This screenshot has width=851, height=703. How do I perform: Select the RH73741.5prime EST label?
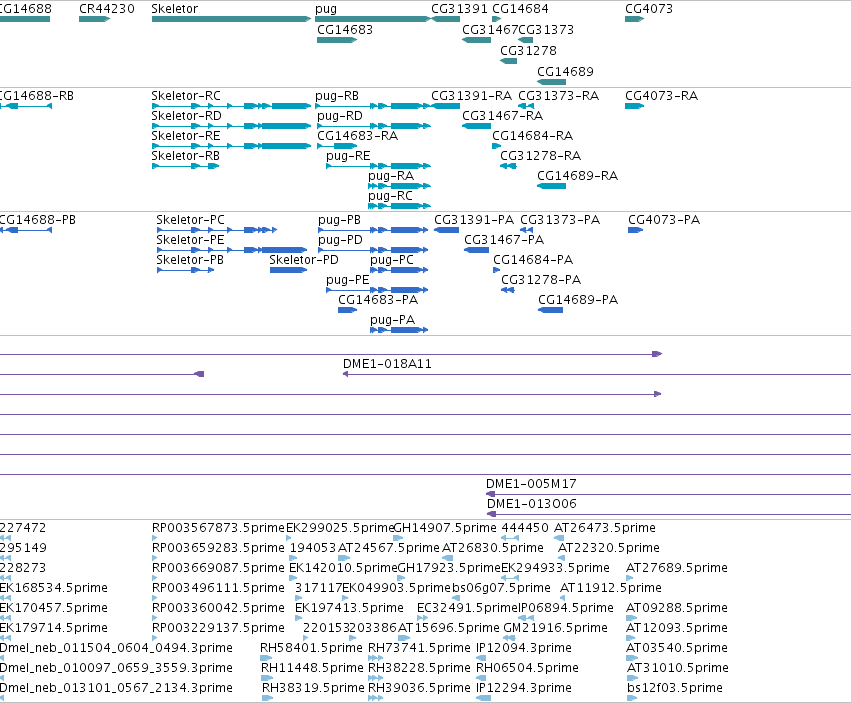[x=419, y=648]
